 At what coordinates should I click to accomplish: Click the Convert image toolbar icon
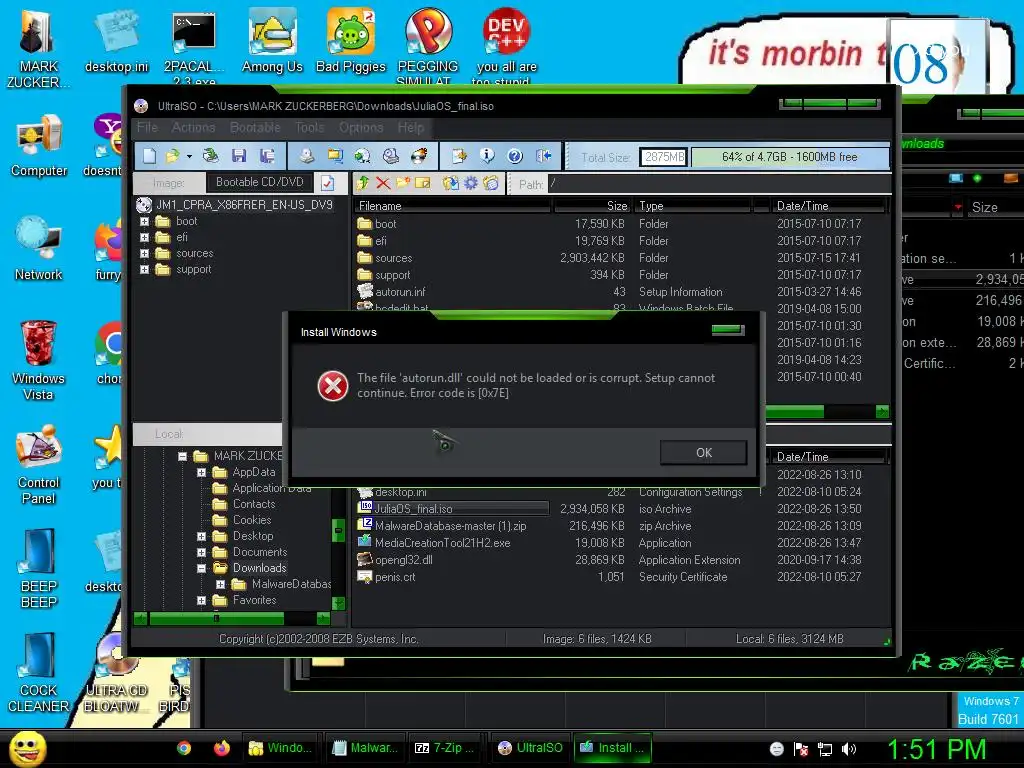(362, 156)
